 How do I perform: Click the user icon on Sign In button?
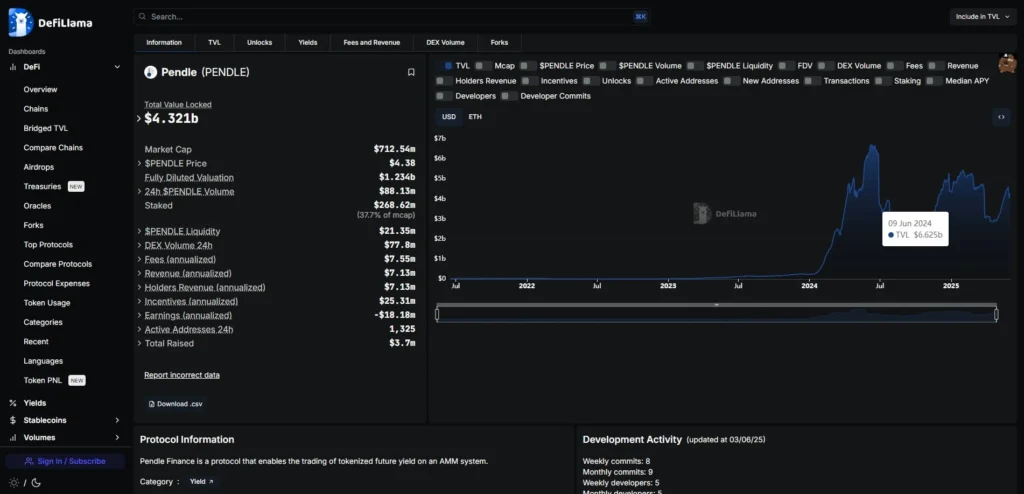tap(29, 461)
